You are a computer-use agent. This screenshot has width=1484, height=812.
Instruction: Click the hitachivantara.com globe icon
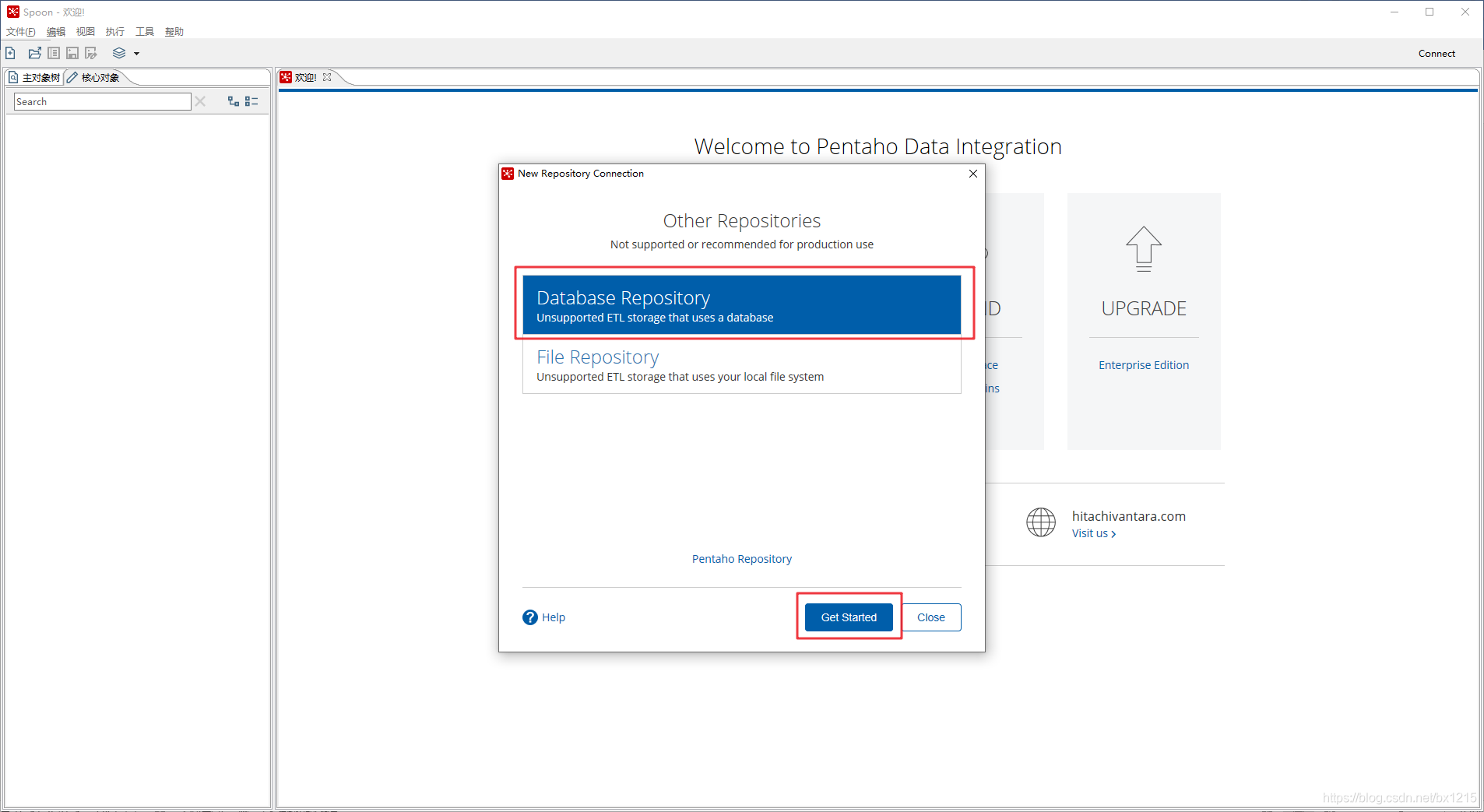coord(1041,522)
